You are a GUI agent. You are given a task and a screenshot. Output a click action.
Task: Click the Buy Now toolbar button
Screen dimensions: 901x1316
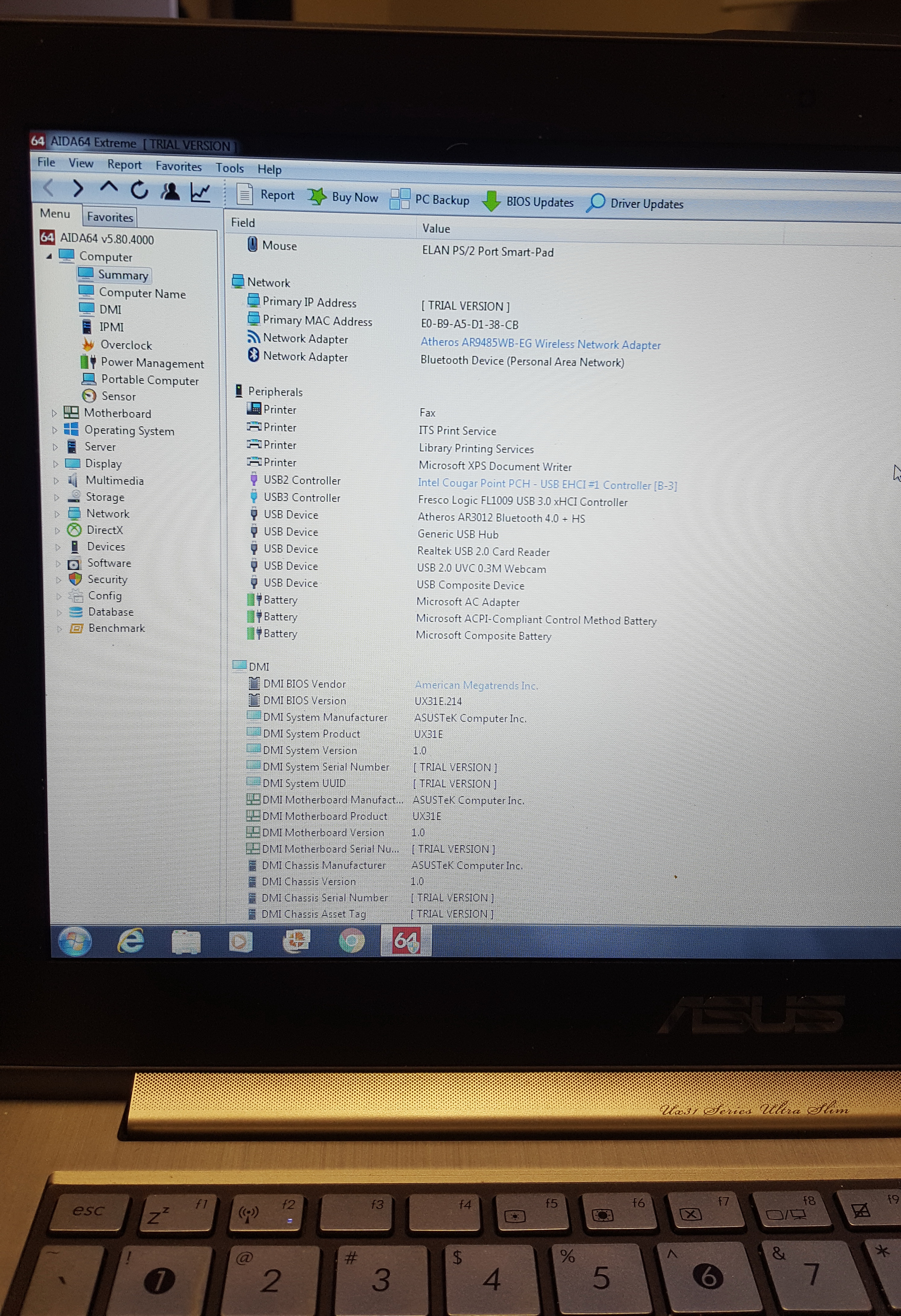(343, 197)
